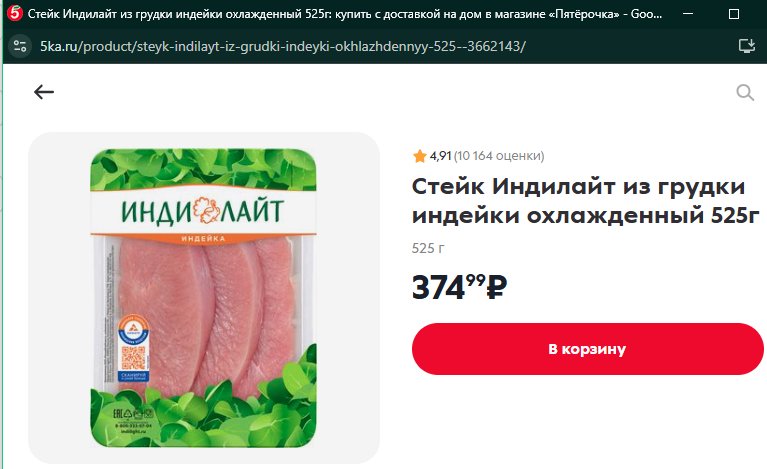Go back using the left arrow icon
Viewport: 767px width, 469px height.
pos(44,91)
